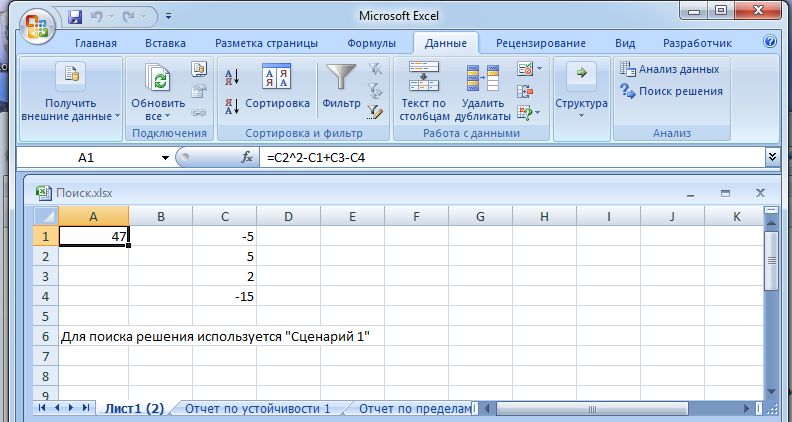Click the Select All corner triangle
792x422 pixels.
coord(46,216)
